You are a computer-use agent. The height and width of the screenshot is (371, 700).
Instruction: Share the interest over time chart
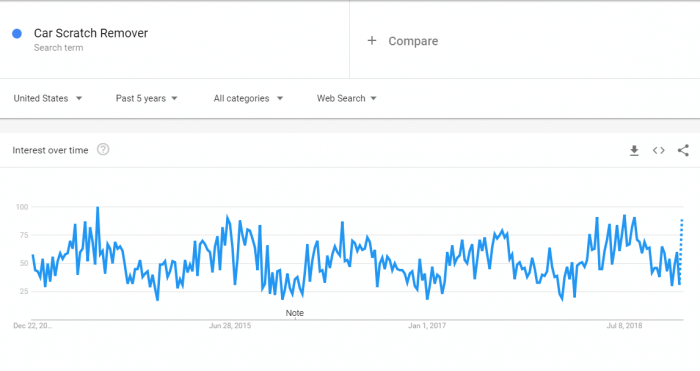click(x=683, y=150)
